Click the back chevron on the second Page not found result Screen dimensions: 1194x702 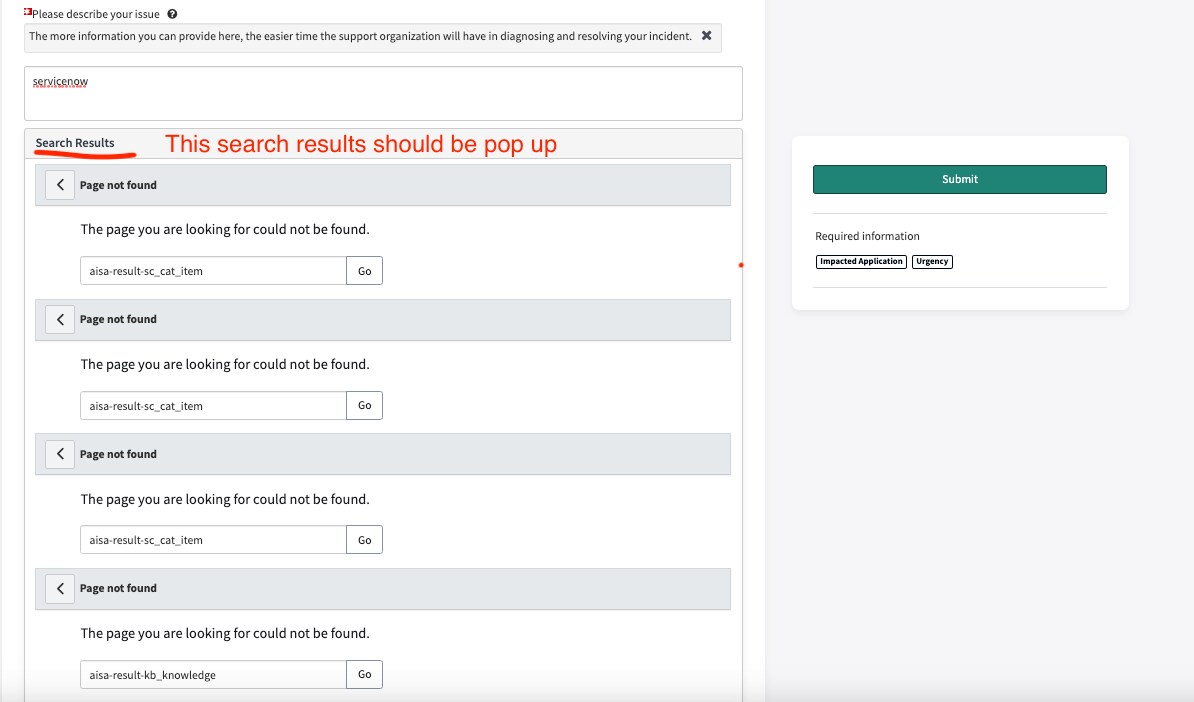click(59, 319)
